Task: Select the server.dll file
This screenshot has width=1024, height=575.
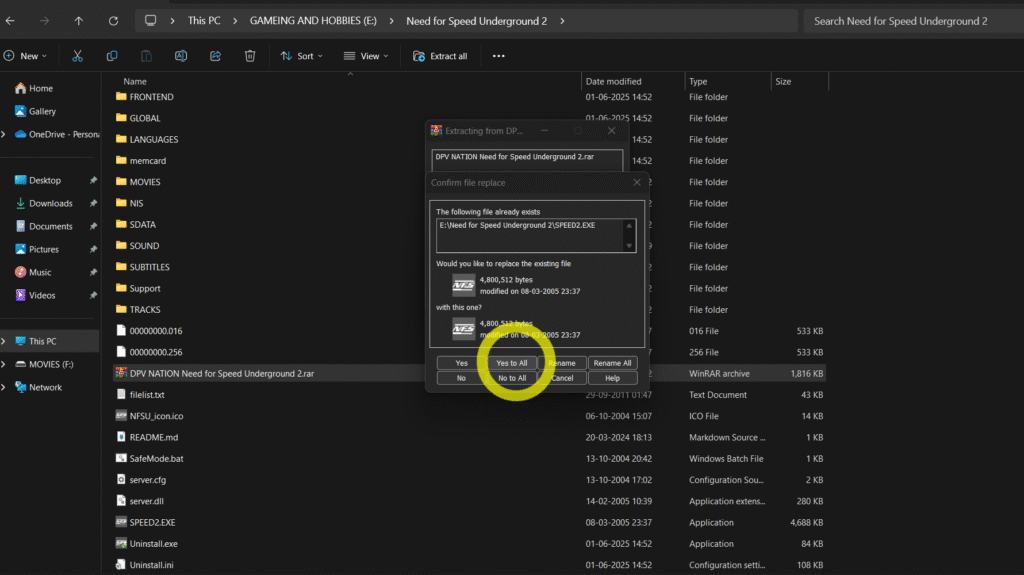Action: (140, 501)
